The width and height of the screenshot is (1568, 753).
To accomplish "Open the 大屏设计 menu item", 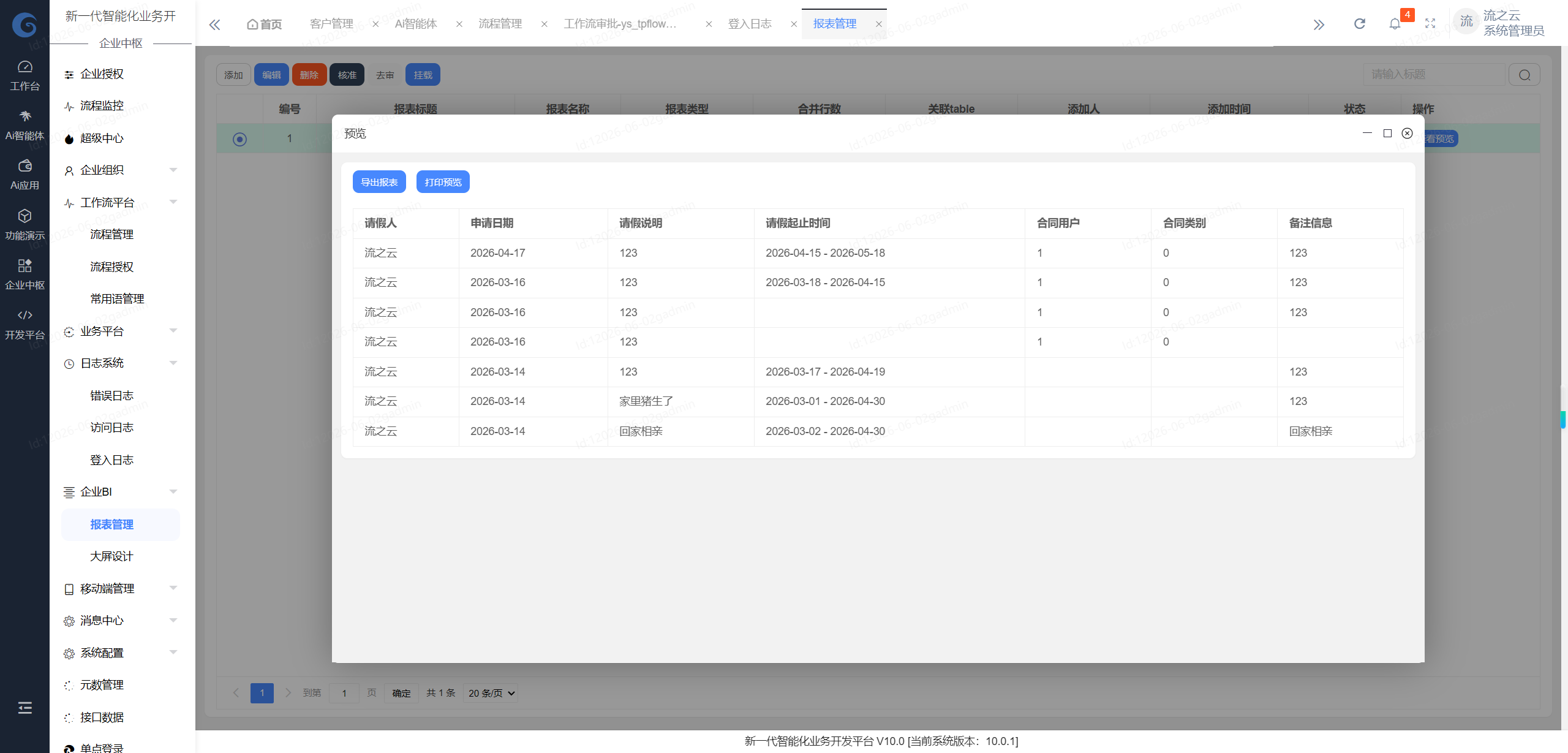I will (x=111, y=556).
